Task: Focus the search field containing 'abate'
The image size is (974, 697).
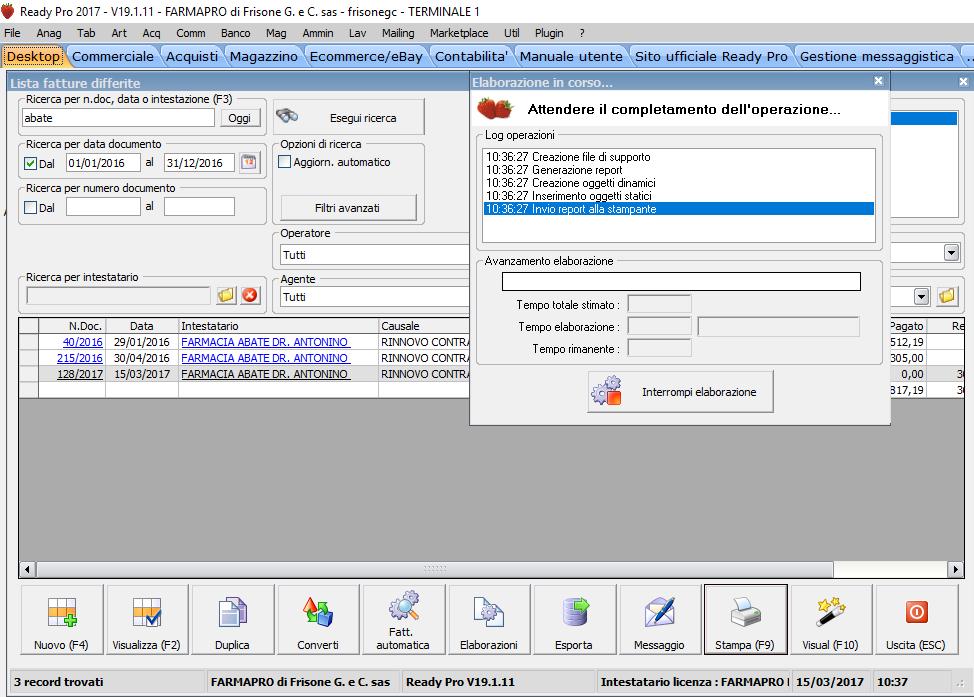Action: 118,118
